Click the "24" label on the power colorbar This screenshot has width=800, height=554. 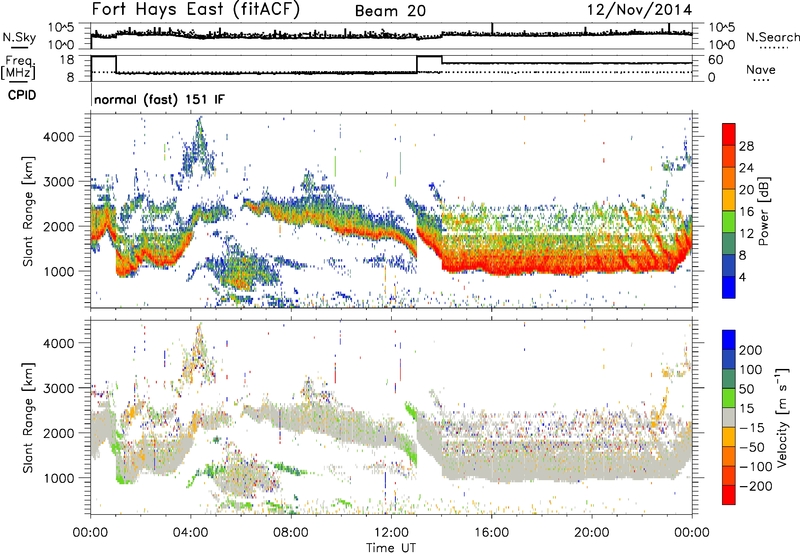click(746, 168)
